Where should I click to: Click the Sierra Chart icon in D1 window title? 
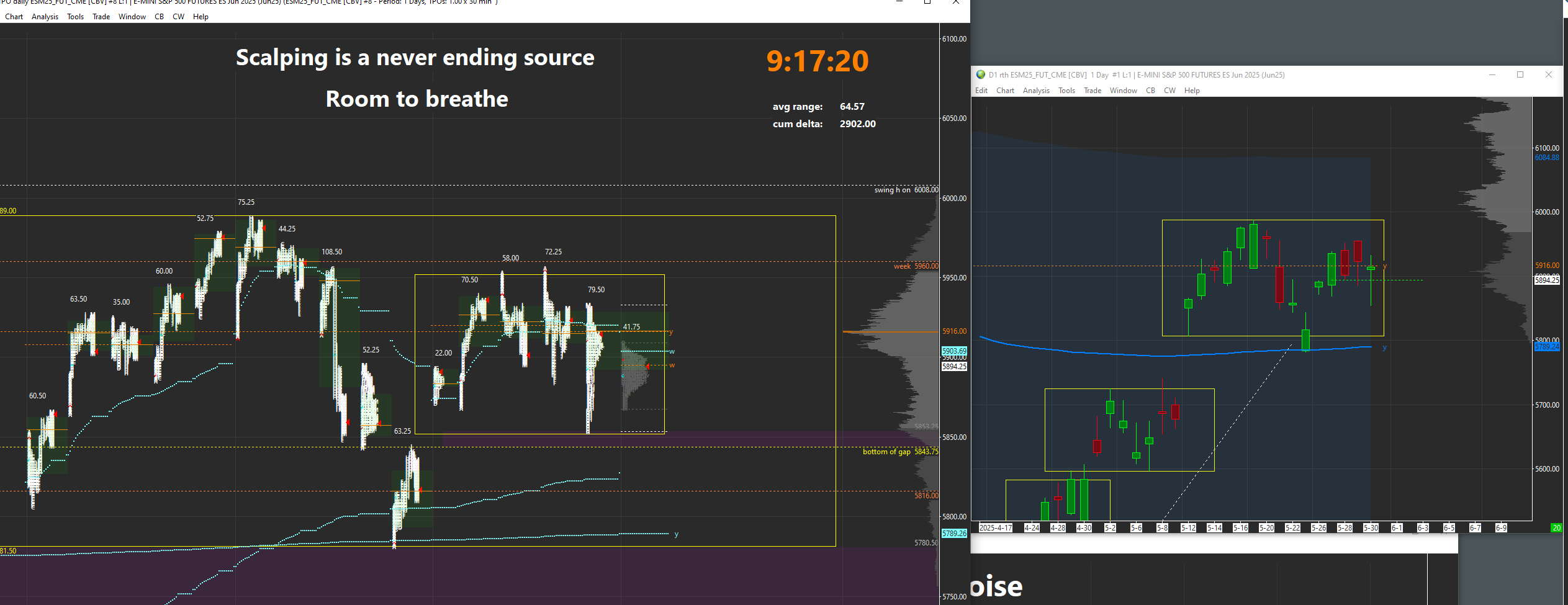pyautogui.click(x=981, y=74)
